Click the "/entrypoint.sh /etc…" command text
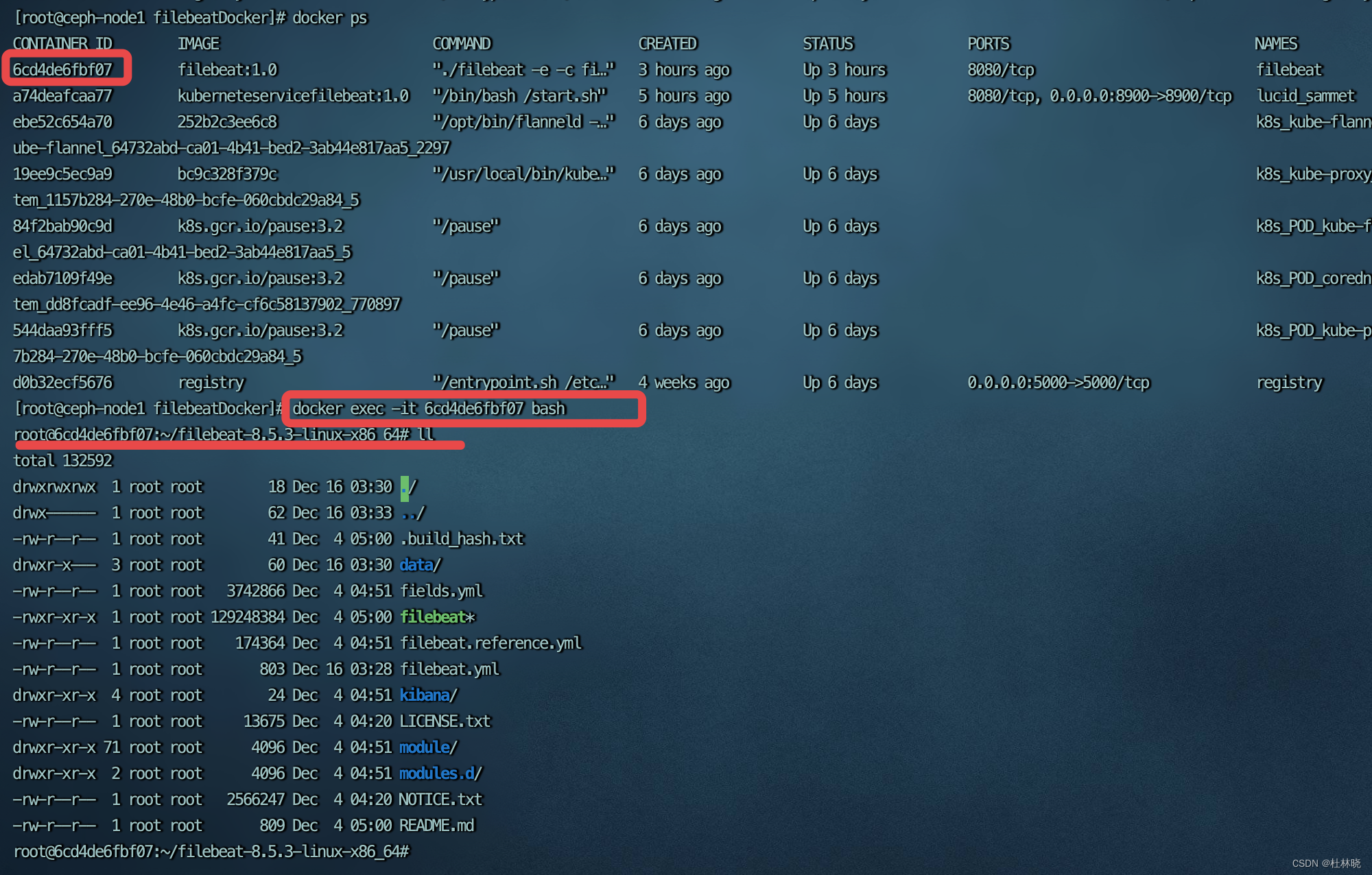Screen dimensions: 1372x875 523,382
